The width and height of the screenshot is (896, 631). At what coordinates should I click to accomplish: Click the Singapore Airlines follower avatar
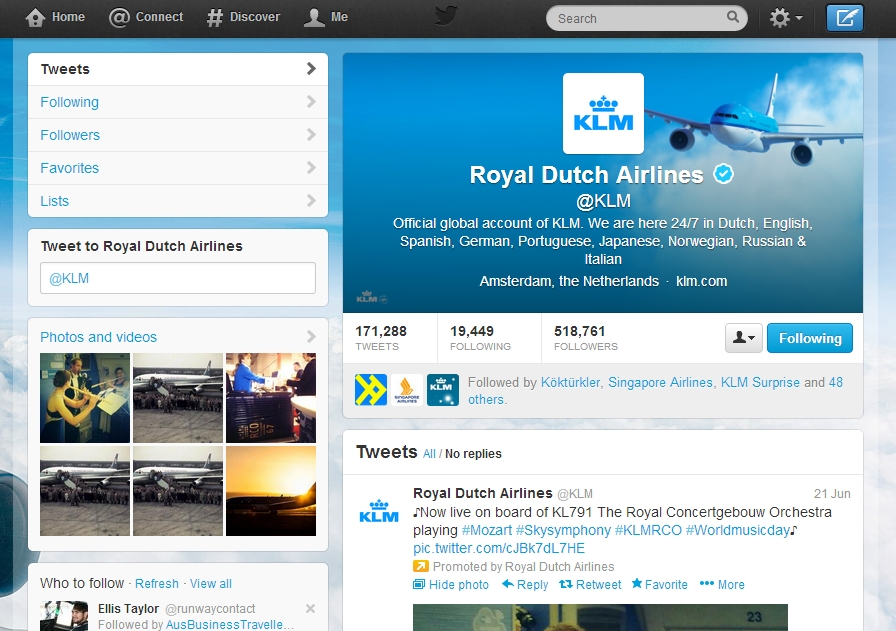(x=407, y=390)
